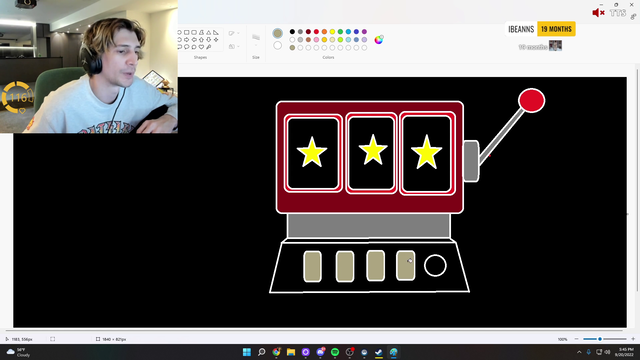Pick the purple color swatch
Screen dimensions: 640x360
tap(364, 31)
